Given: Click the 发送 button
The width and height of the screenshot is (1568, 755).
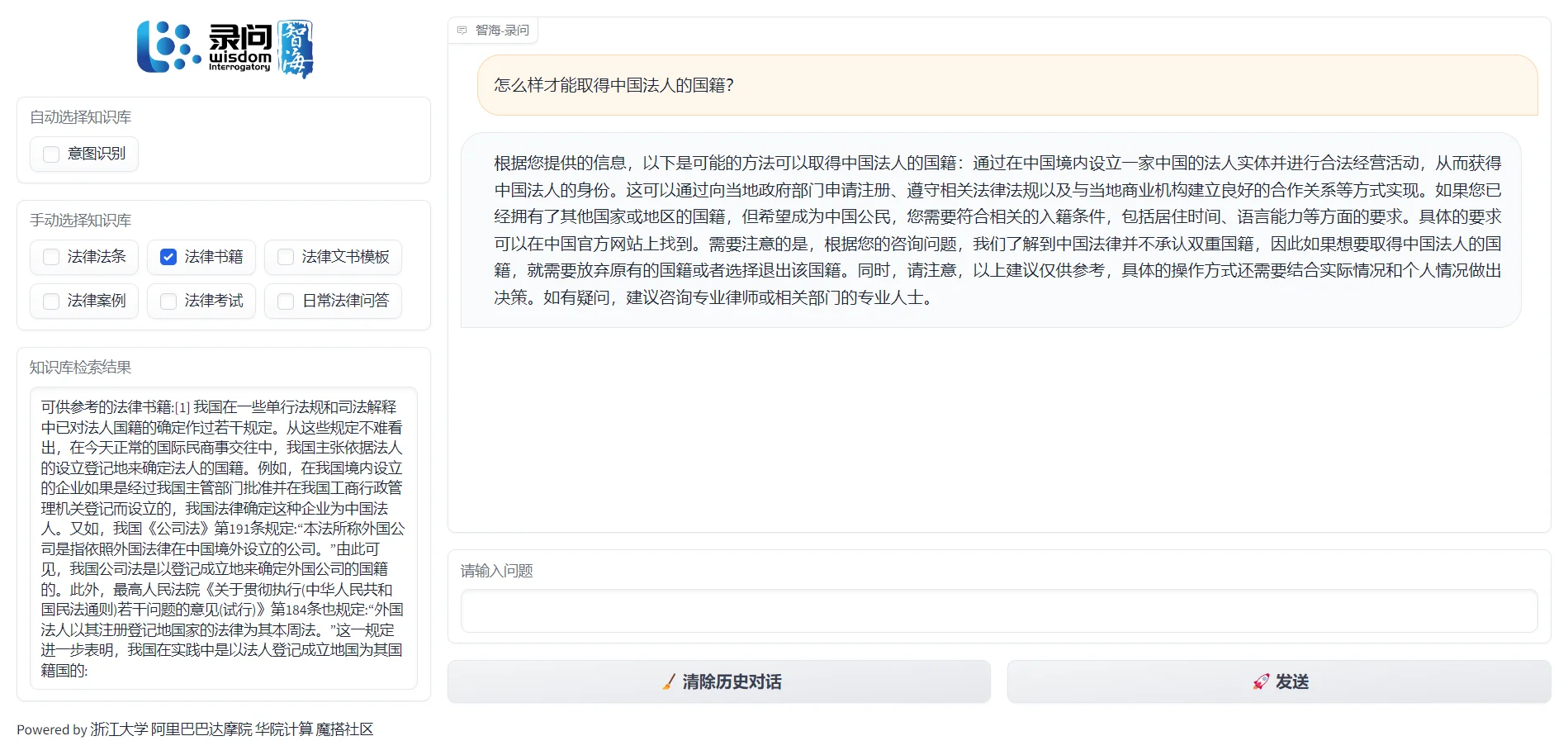Looking at the screenshot, I should (x=1279, y=681).
